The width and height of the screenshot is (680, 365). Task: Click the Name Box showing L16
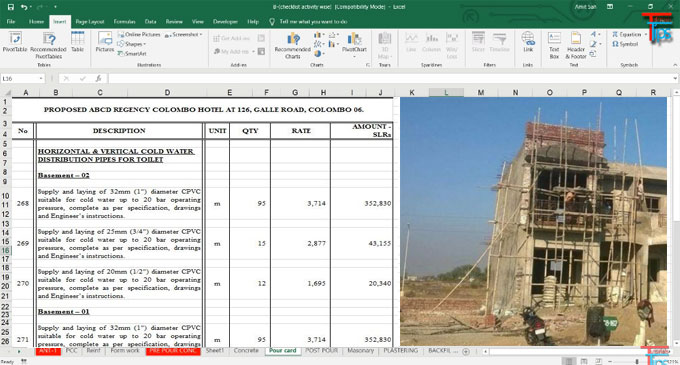tap(23, 78)
